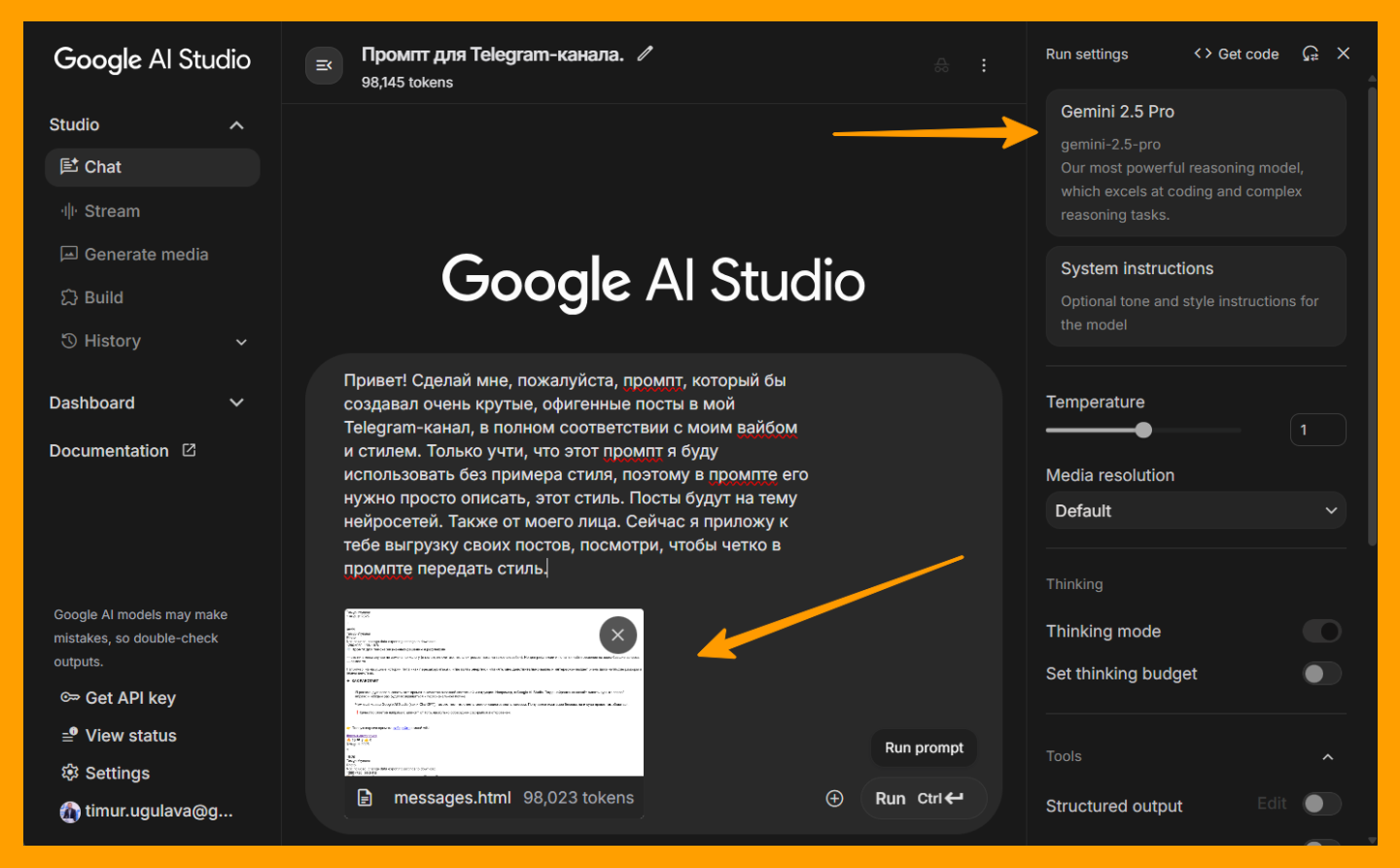This screenshot has height=868, width=1400.
Task: Click the incognito mode icon in header
Action: (941, 65)
